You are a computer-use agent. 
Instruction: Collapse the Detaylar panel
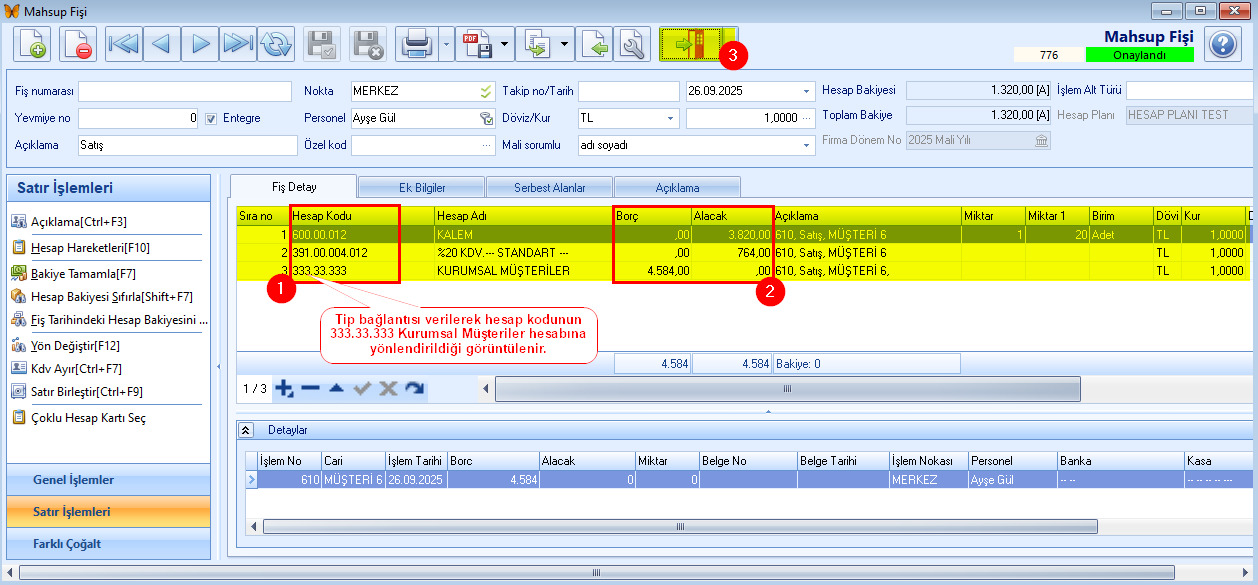coord(246,430)
